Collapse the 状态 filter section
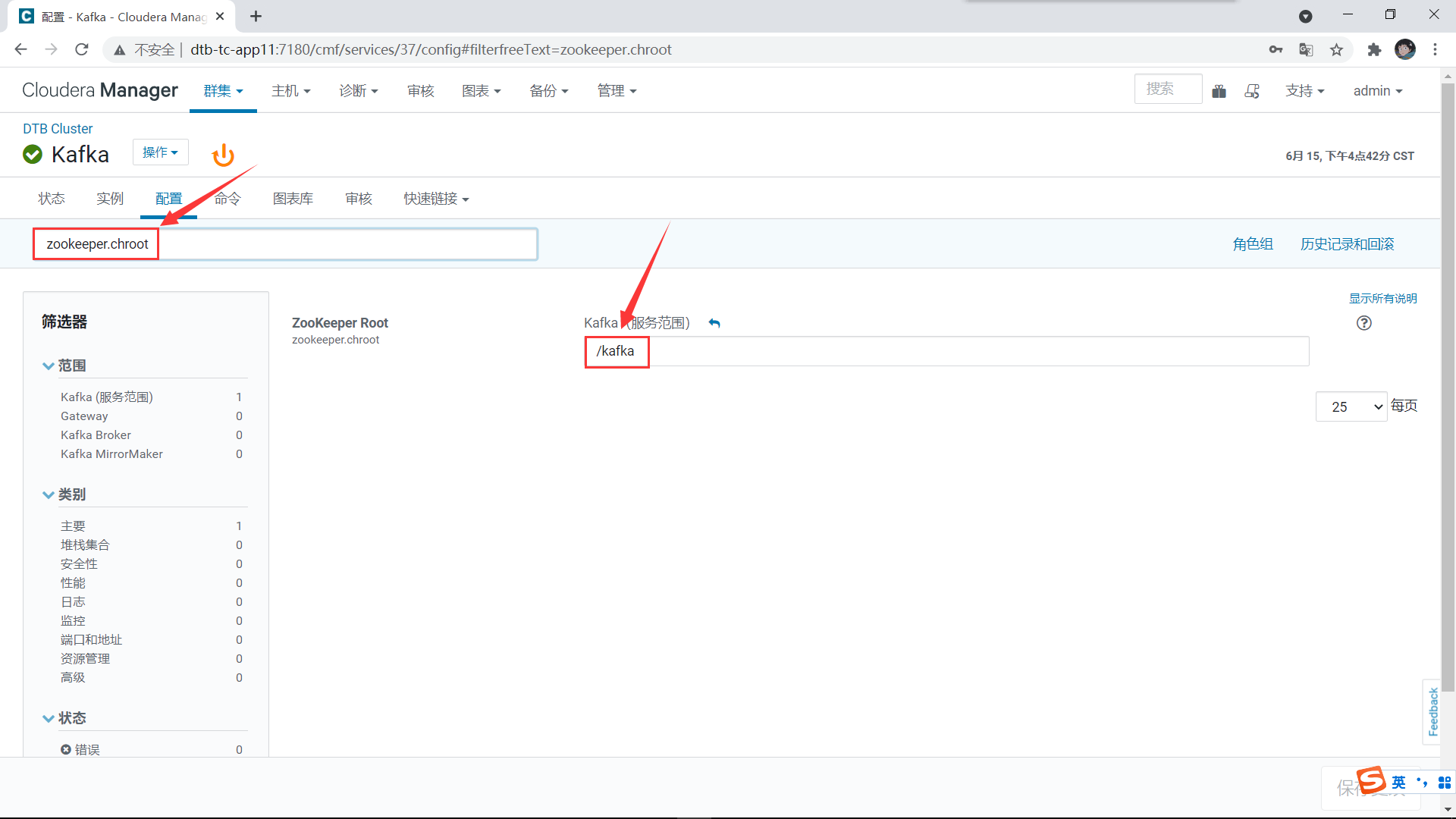Viewport: 1456px width, 819px height. coord(64,718)
